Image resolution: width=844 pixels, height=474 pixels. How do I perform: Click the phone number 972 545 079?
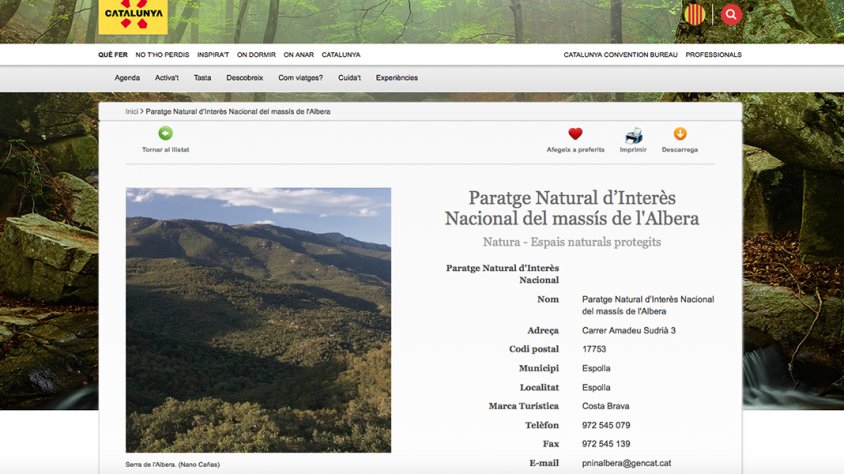(606, 426)
